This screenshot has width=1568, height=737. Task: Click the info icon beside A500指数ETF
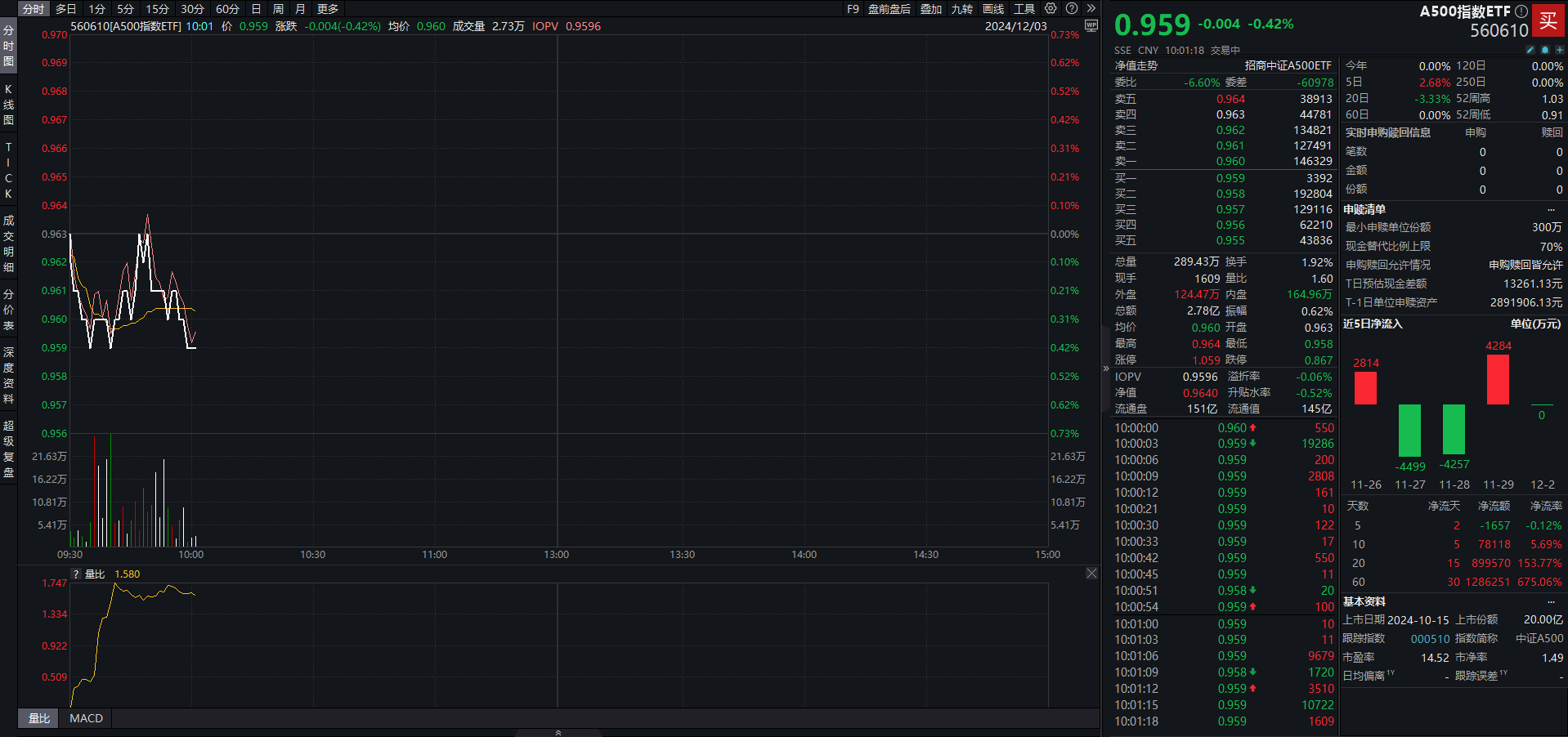point(1521,11)
